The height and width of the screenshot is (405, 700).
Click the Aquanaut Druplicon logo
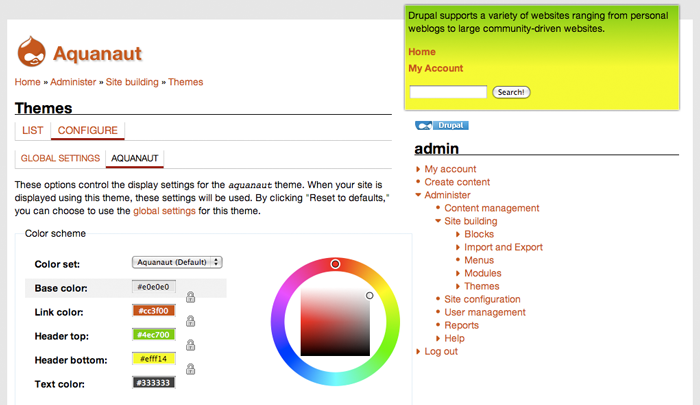30,53
